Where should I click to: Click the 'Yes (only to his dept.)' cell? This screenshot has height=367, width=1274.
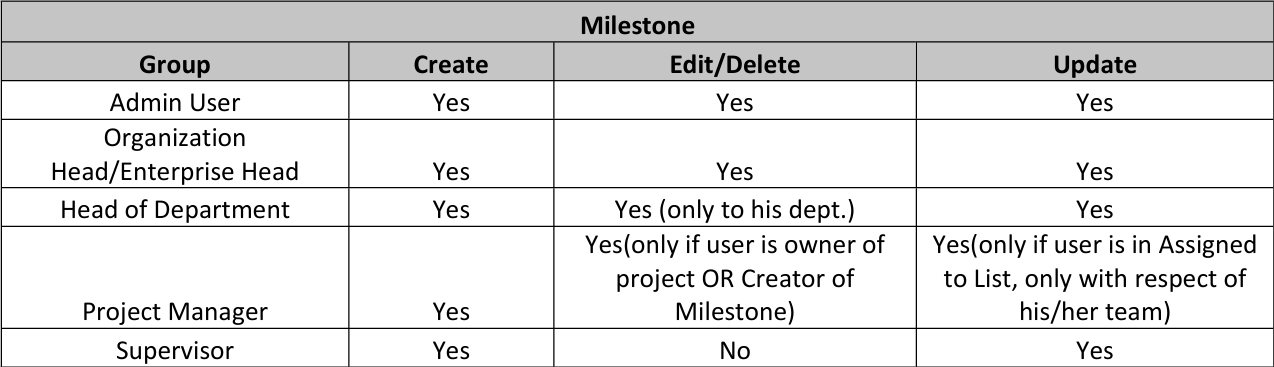(734, 209)
